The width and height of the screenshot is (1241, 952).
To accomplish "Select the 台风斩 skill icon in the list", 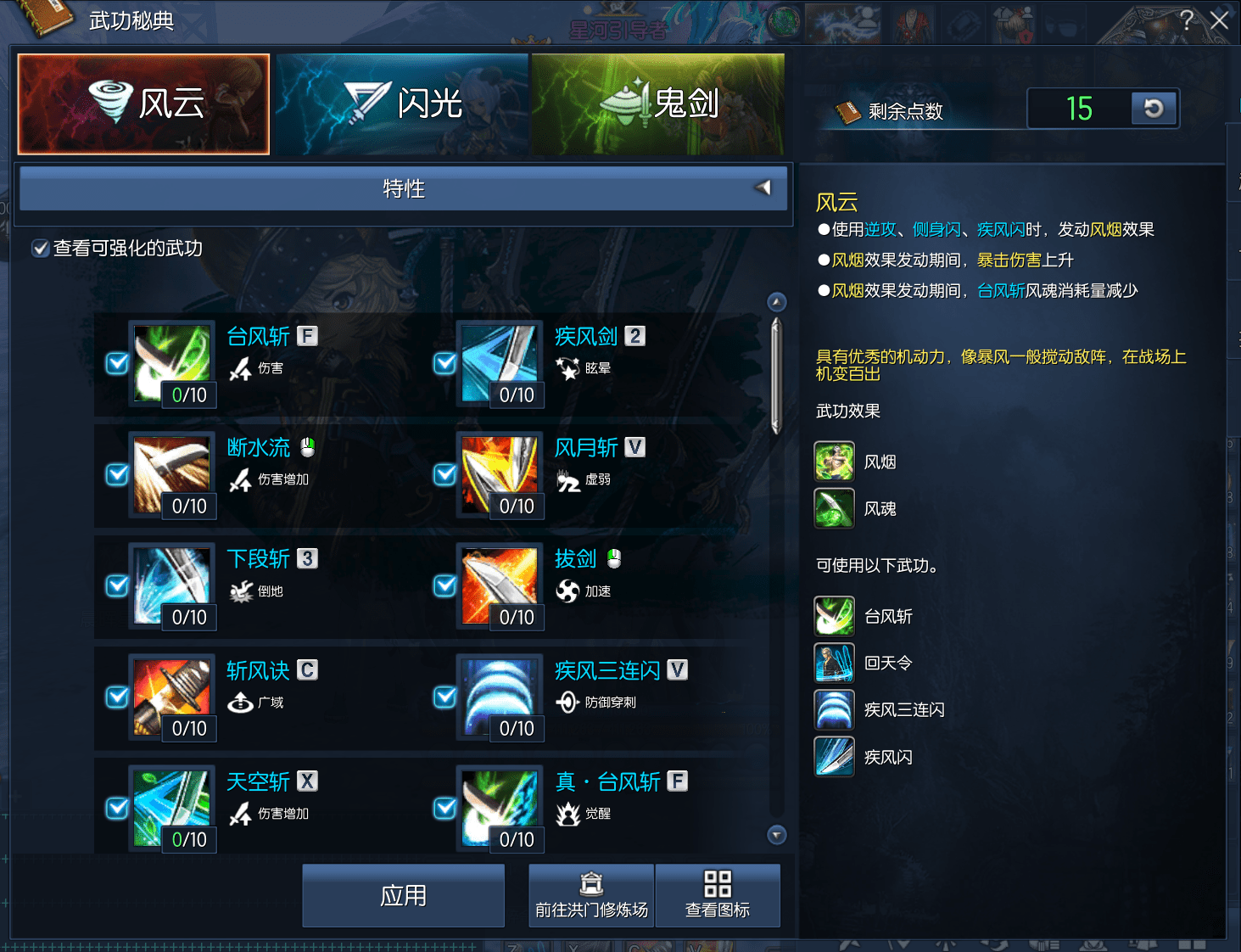I will (x=172, y=364).
